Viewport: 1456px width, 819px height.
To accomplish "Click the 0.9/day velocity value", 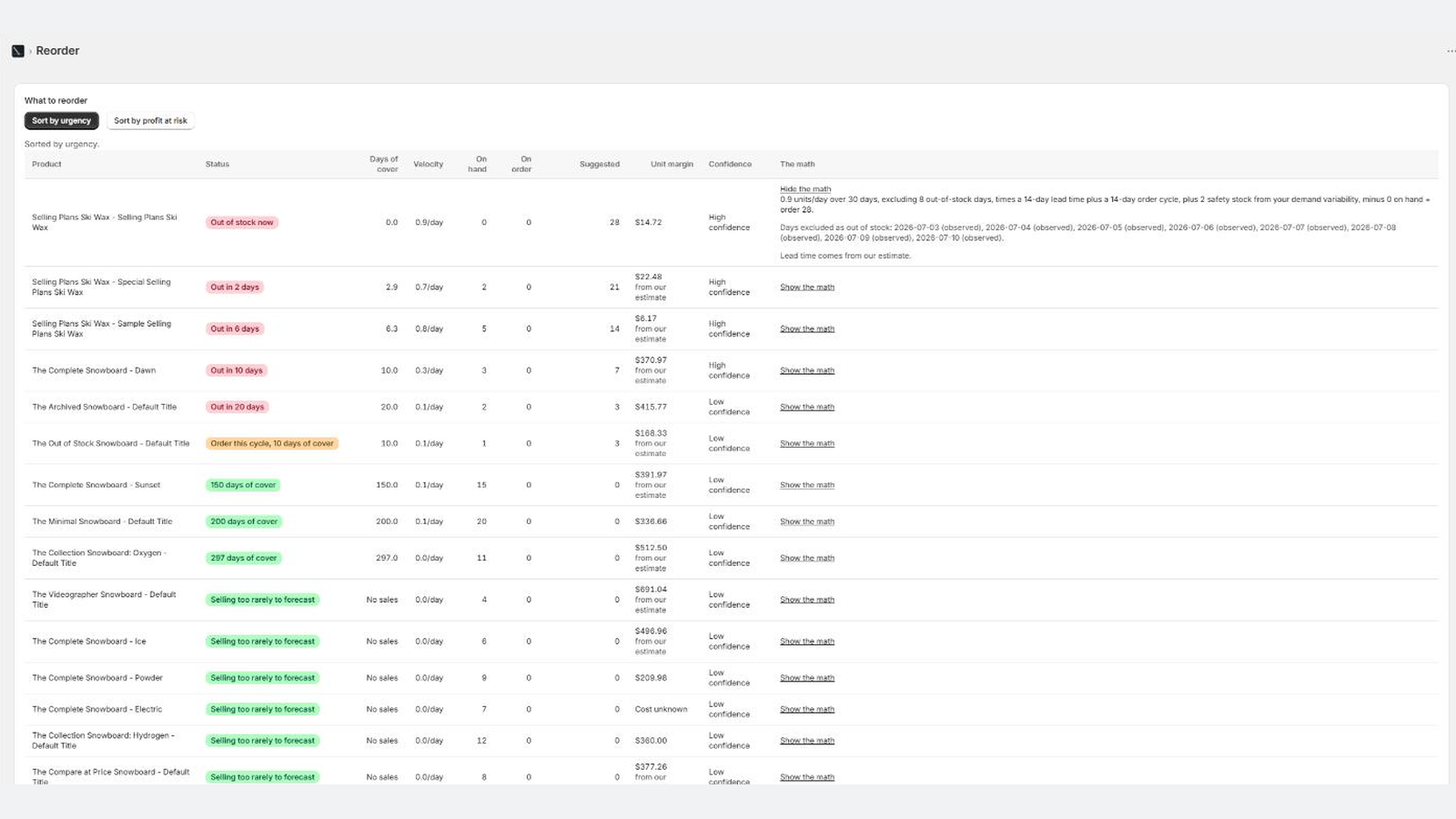I will click(x=430, y=223).
